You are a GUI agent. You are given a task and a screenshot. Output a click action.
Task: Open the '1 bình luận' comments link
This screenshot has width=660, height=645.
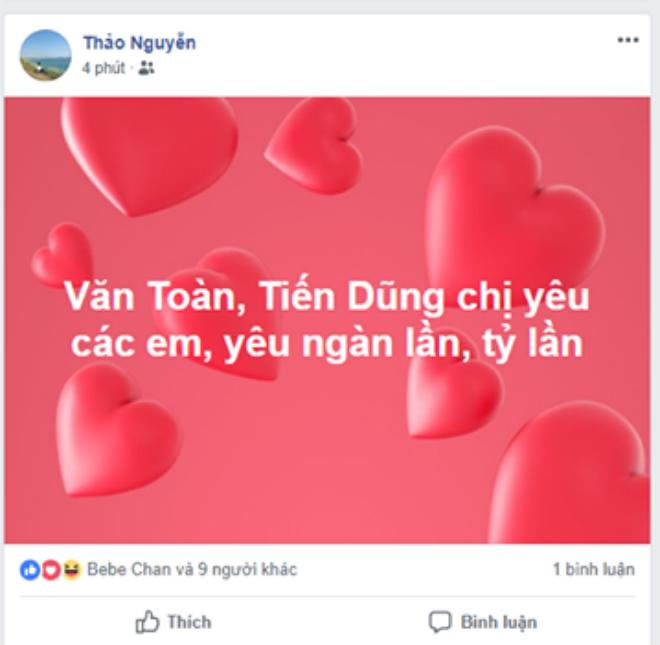point(593,570)
